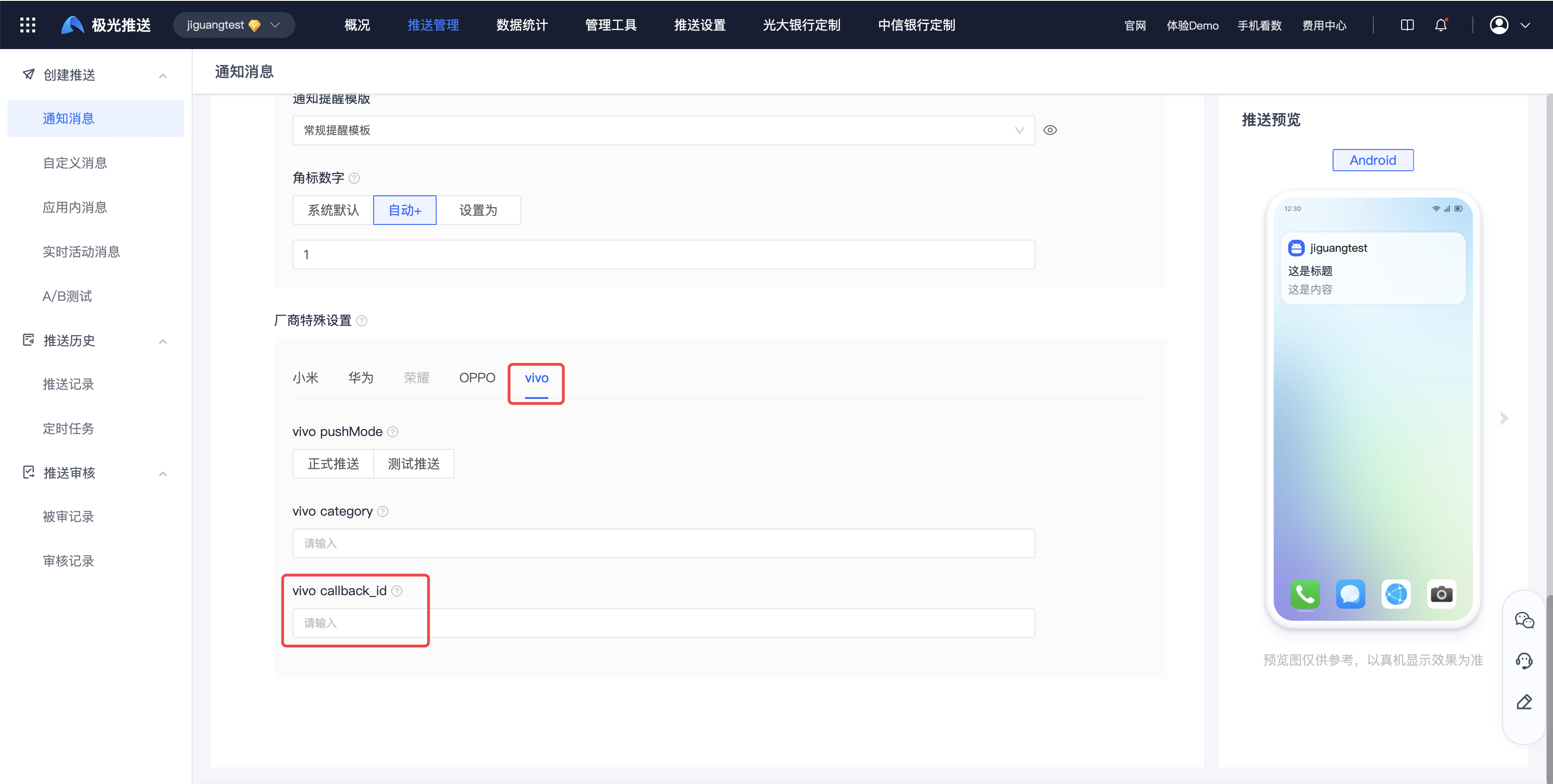1553x784 pixels.
Task: Open the app grid menu icon
Action: (28, 25)
